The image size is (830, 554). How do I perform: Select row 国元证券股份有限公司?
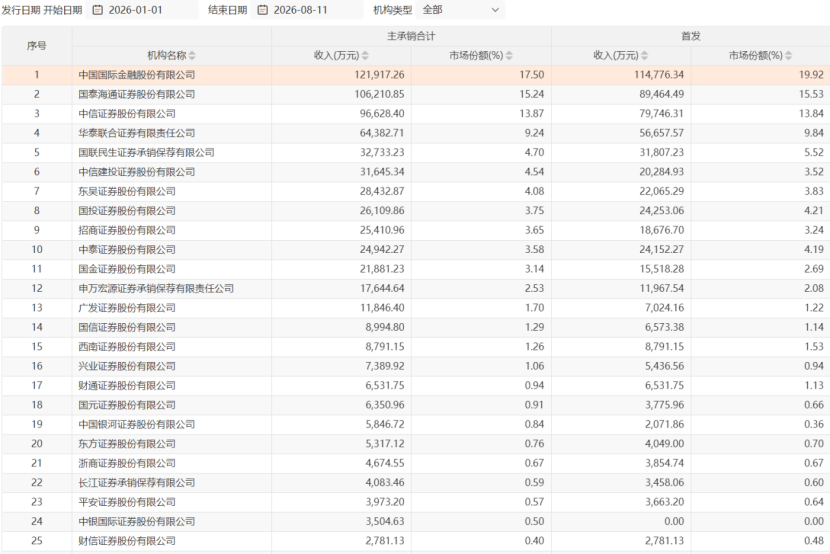pos(415,405)
